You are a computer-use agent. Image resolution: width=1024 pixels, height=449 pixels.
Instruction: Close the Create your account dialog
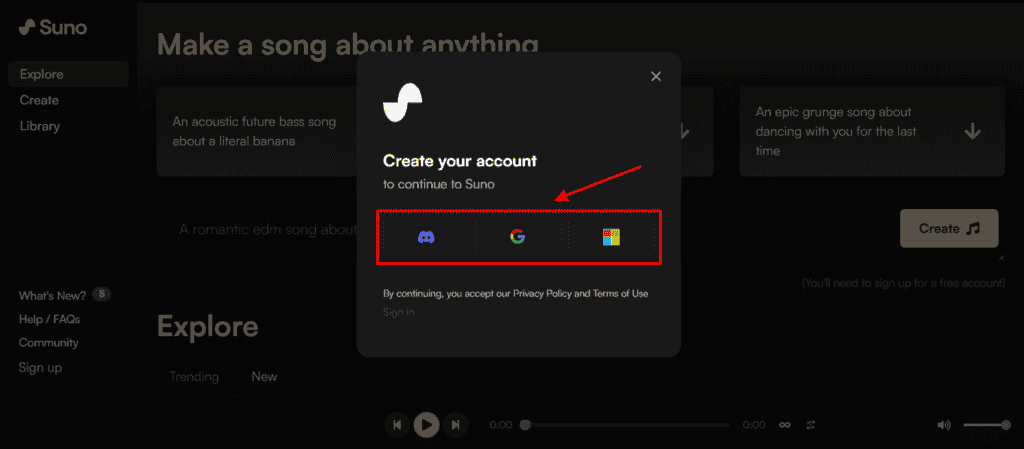point(656,76)
